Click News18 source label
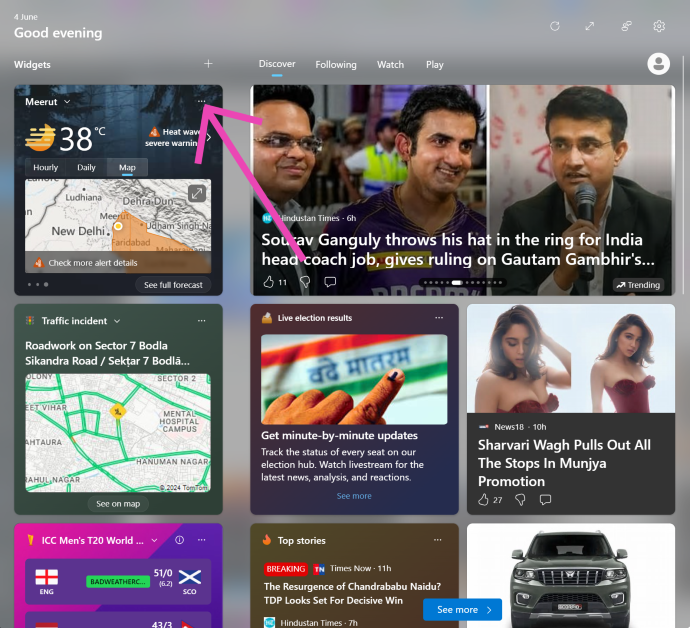690x628 pixels. [x=509, y=426]
